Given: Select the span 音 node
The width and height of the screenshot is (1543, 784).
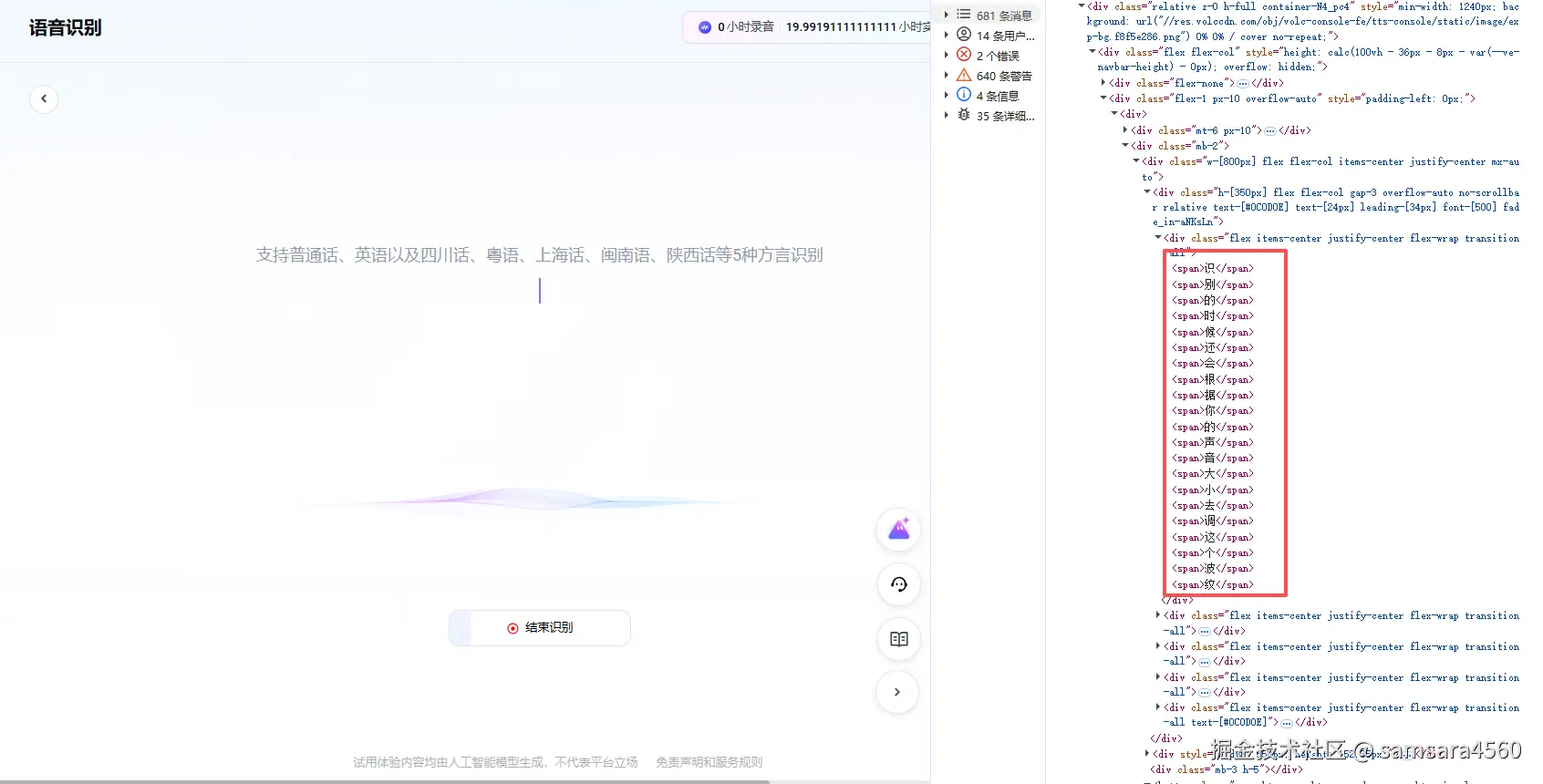Looking at the screenshot, I should (1213, 458).
